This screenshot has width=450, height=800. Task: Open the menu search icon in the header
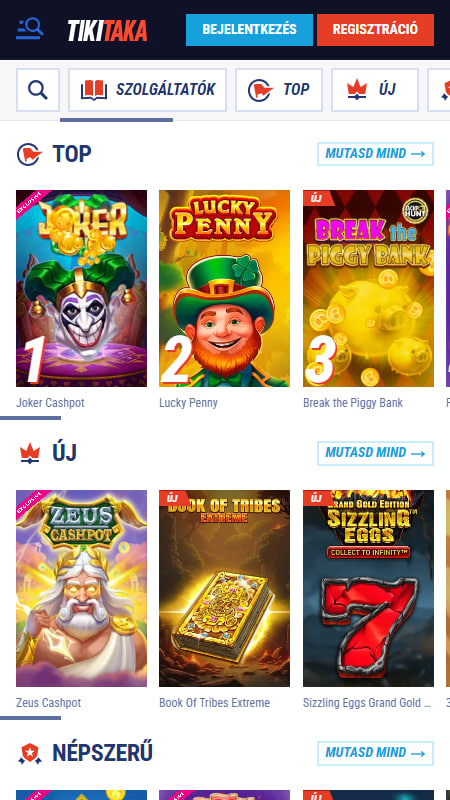[x=30, y=29]
